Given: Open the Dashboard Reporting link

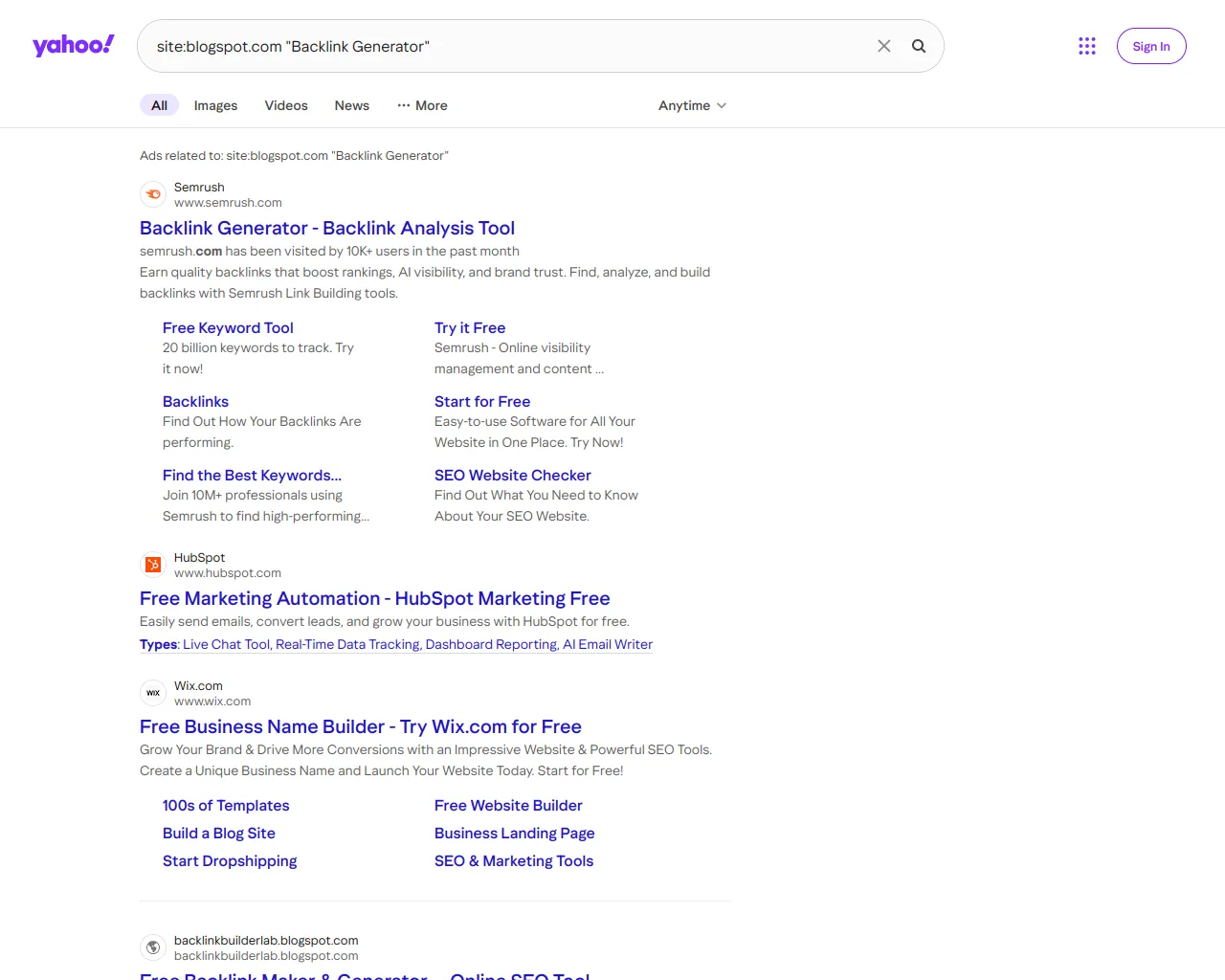Looking at the screenshot, I should 492,644.
